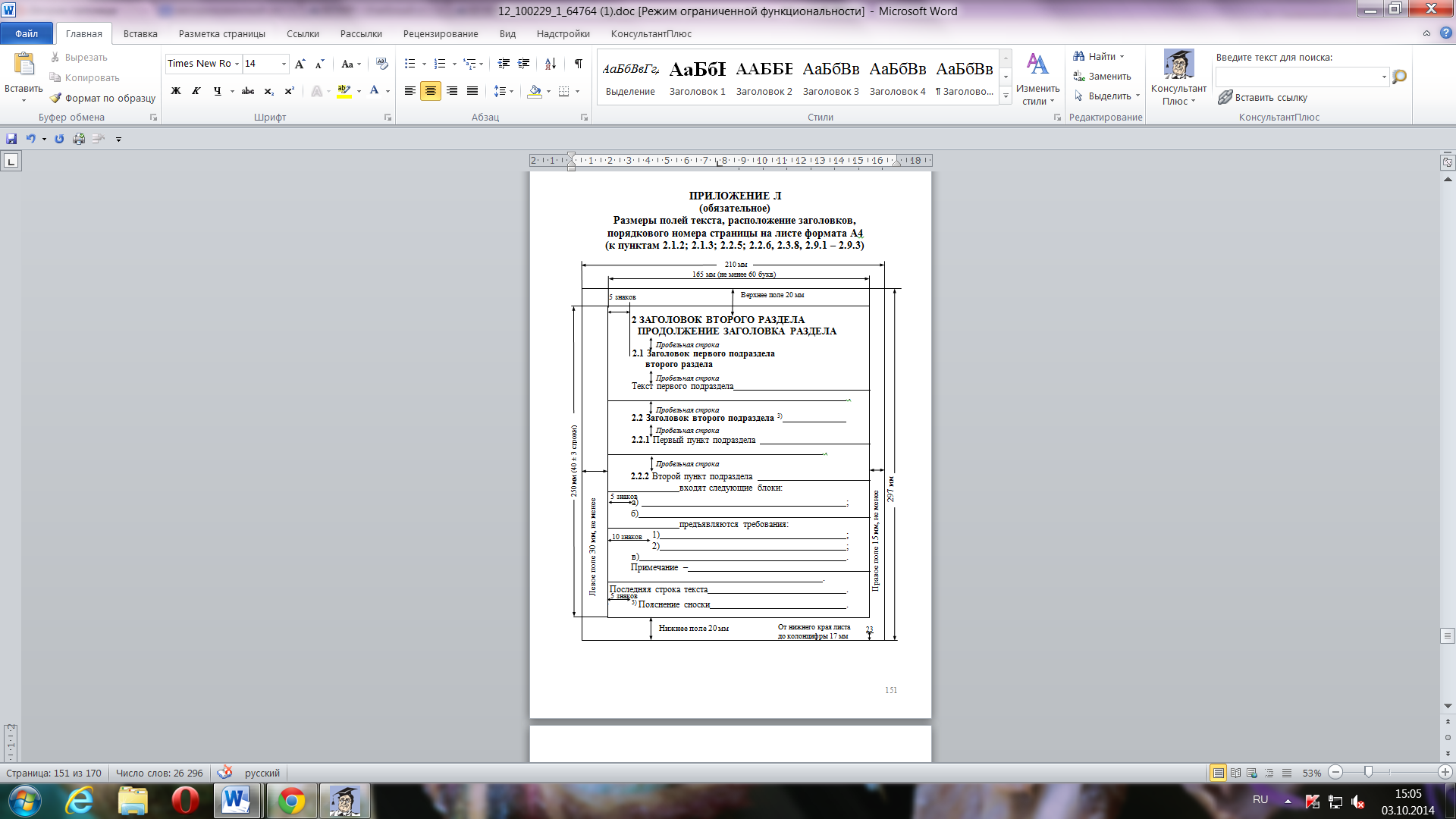Expand the styles gallery list
The height and width of the screenshot is (819, 1456).
1006,96
